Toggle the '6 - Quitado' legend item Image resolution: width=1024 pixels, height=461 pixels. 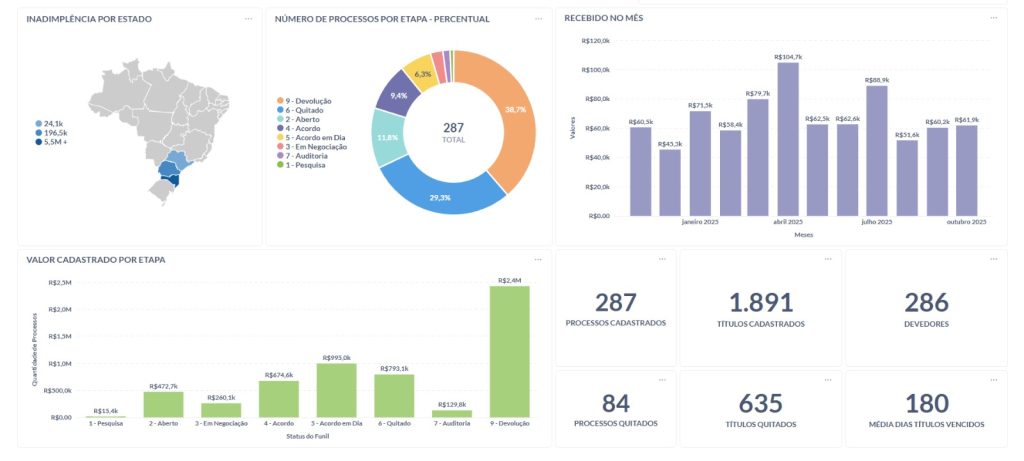coord(304,110)
